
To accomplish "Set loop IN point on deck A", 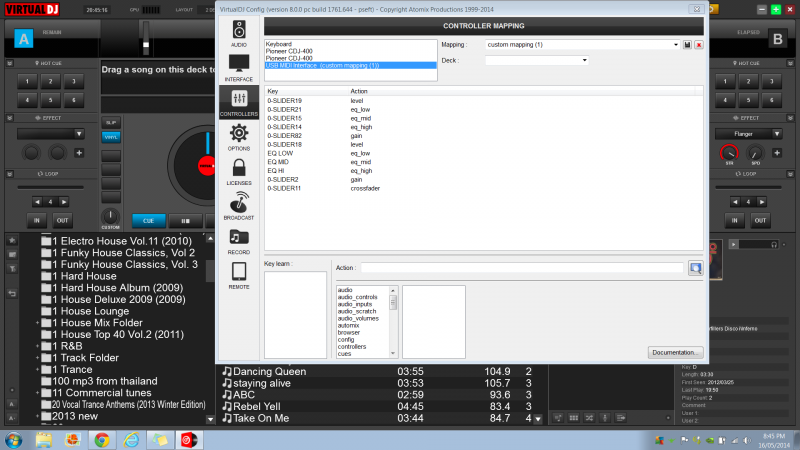I will click(x=37, y=220).
